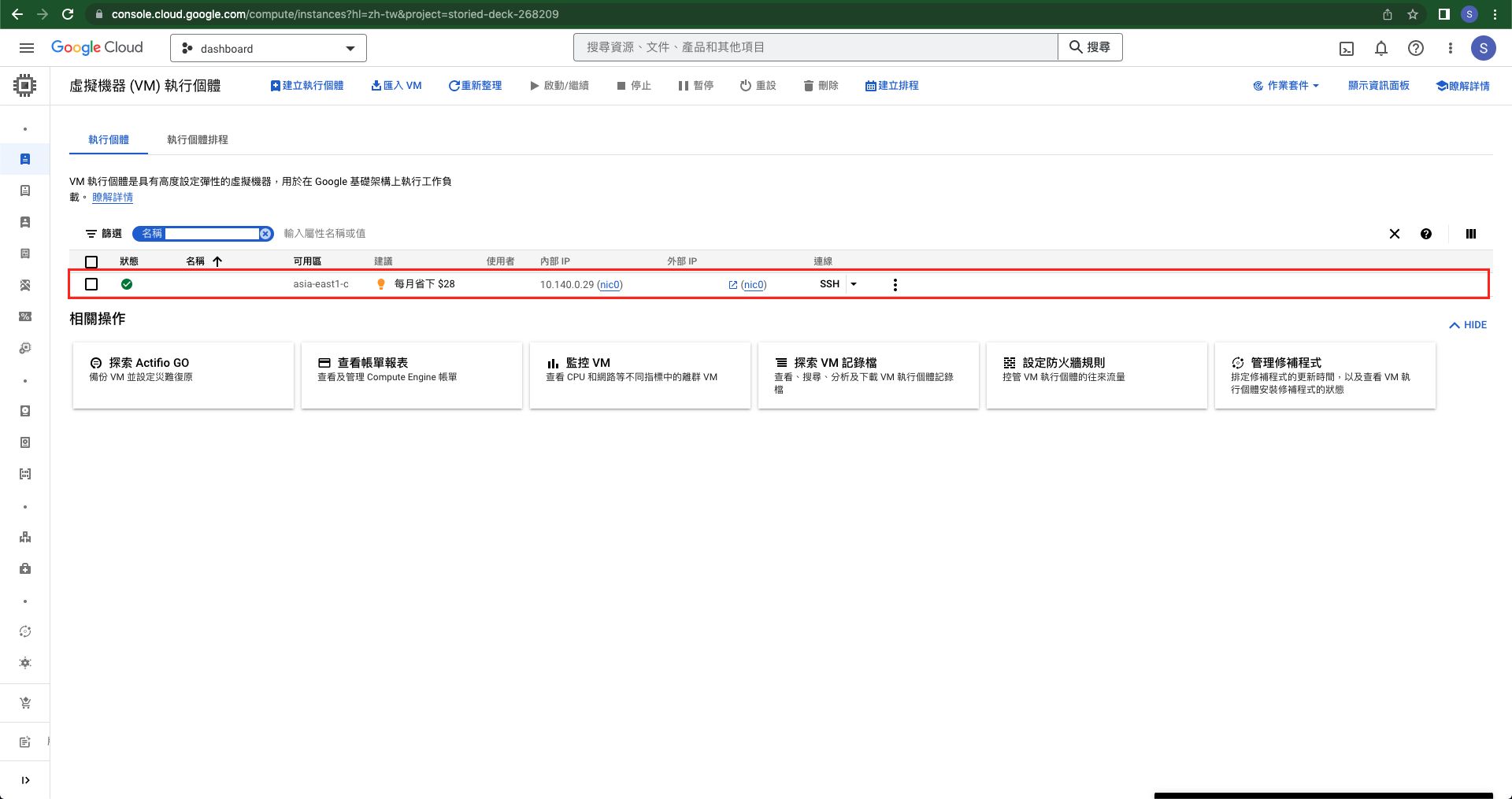Toggle the select-all instances checkbox
This screenshot has width=1512, height=799.
click(91, 262)
